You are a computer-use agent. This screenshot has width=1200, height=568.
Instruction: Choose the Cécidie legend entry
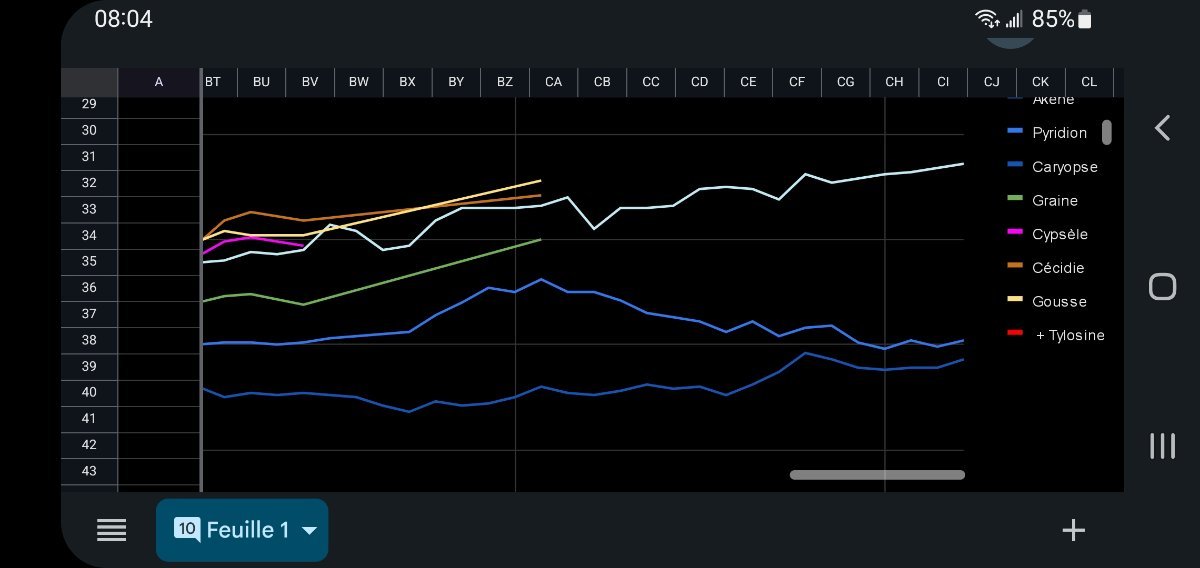pyautogui.click(x=1057, y=268)
